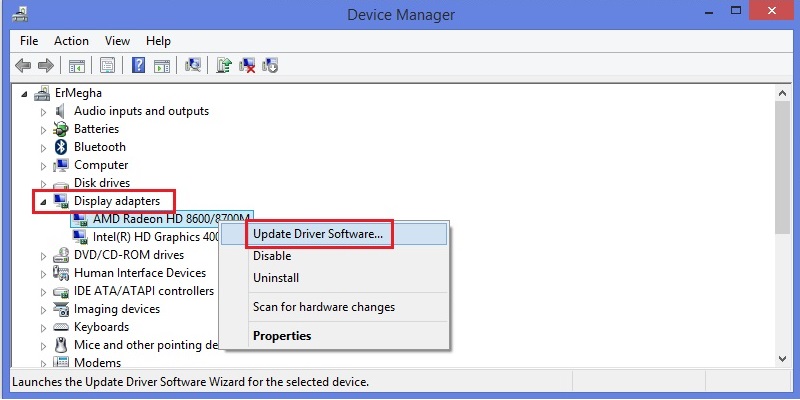The width and height of the screenshot is (800, 400).
Task: Choose Disable in the context menu
Action: click(334, 256)
